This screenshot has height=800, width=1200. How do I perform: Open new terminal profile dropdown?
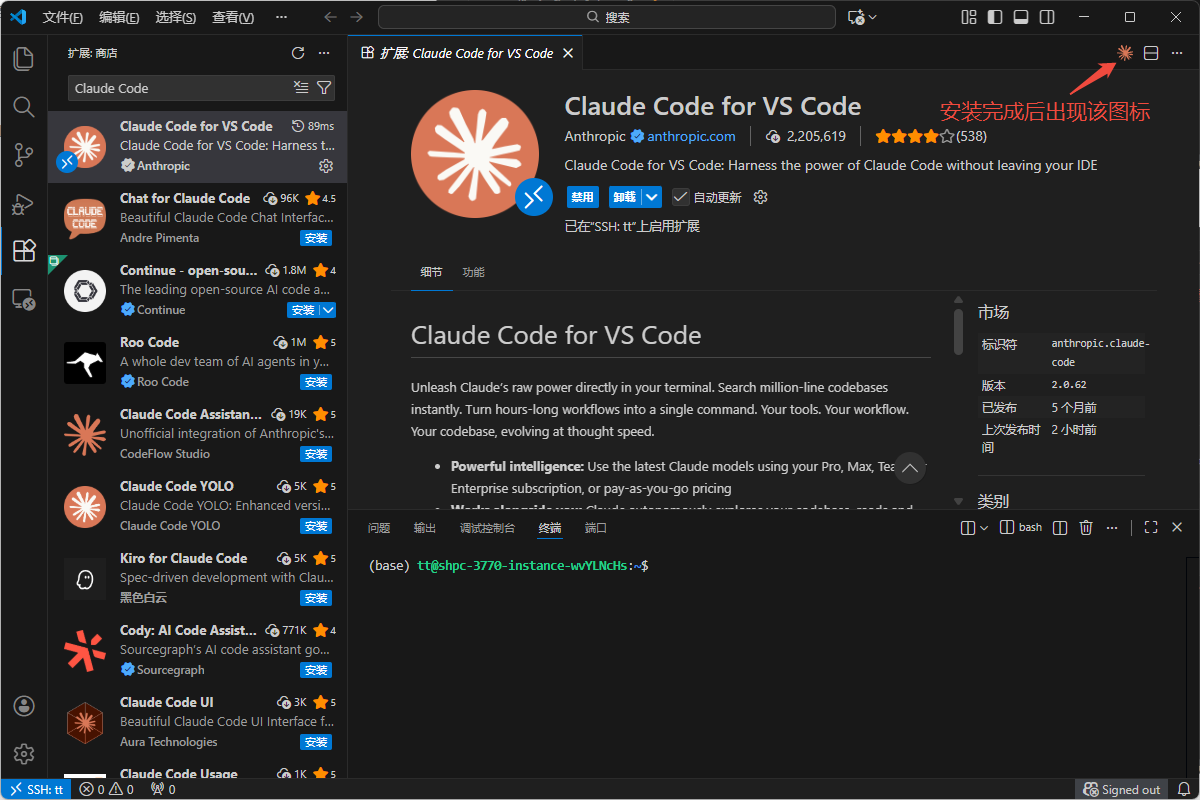pyautogui.click(x=983, y=527)
